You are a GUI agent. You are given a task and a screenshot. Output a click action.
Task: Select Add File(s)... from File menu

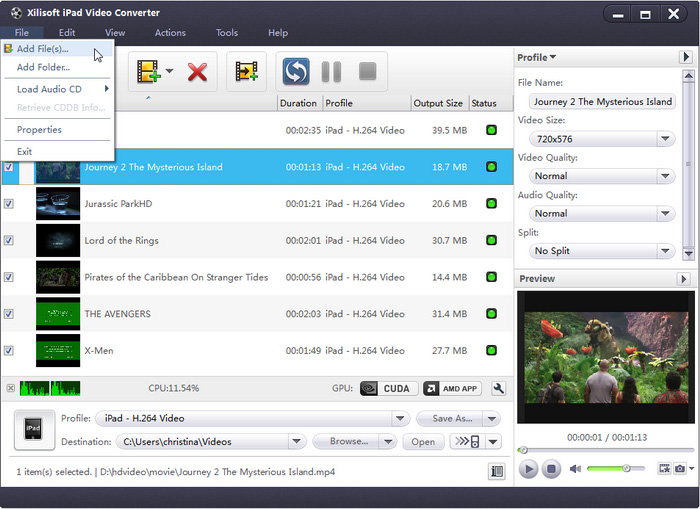[x=42, y=49]
